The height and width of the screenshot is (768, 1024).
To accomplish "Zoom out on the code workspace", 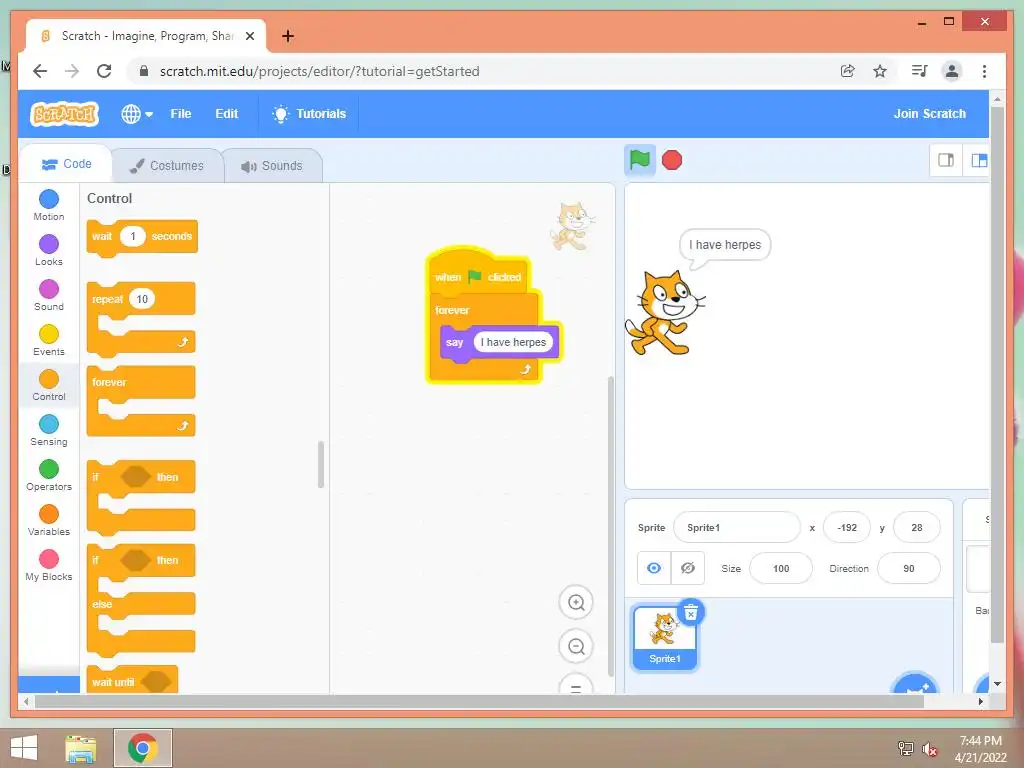I will pos(576,647).
